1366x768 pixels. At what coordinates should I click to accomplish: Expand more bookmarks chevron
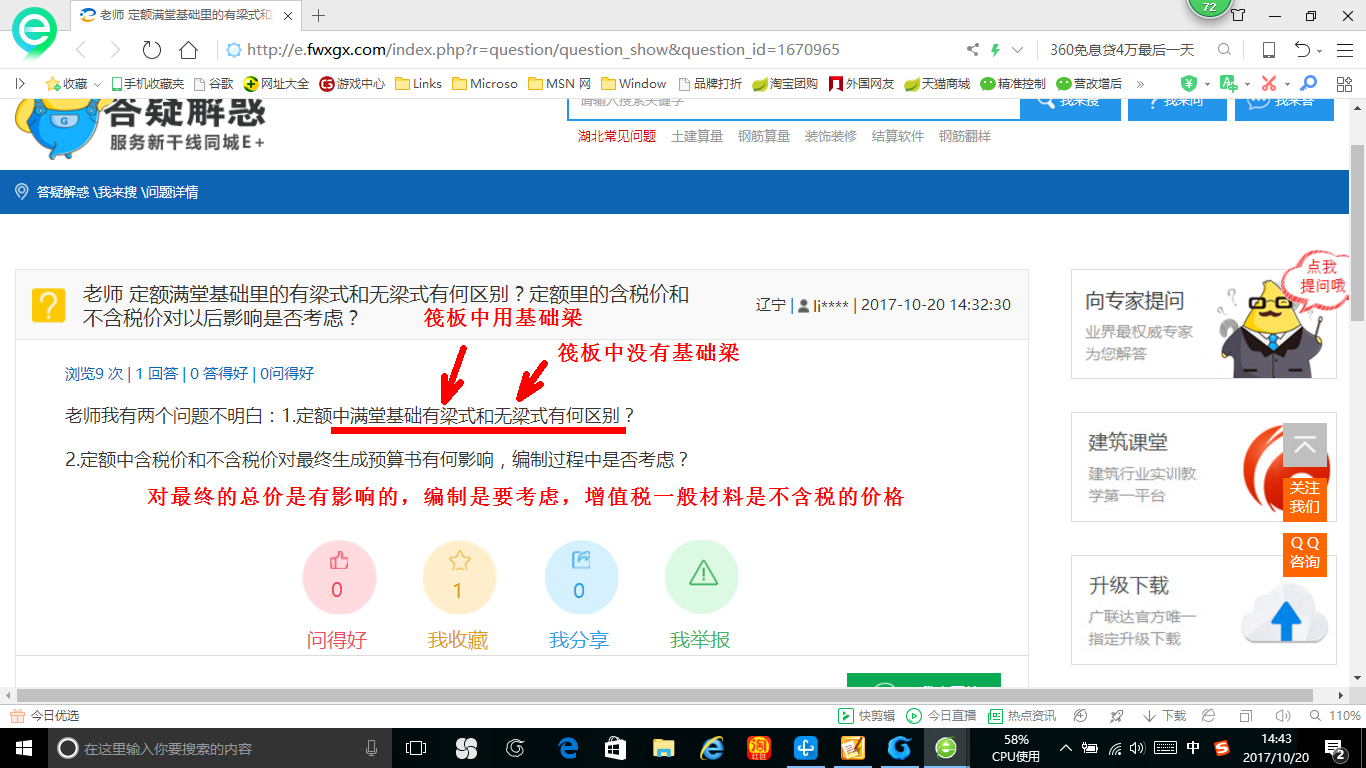click(x=1139, y=84)
